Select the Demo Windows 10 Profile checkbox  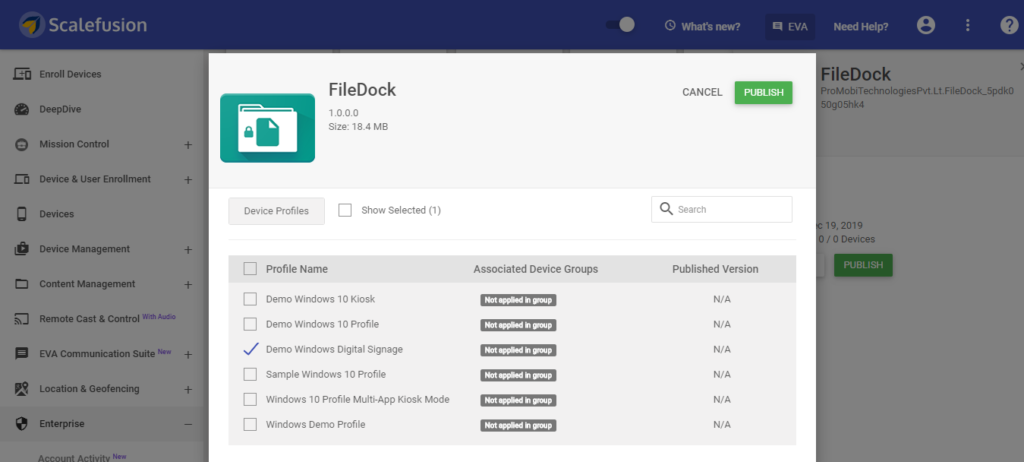click(x=250, y=324)
